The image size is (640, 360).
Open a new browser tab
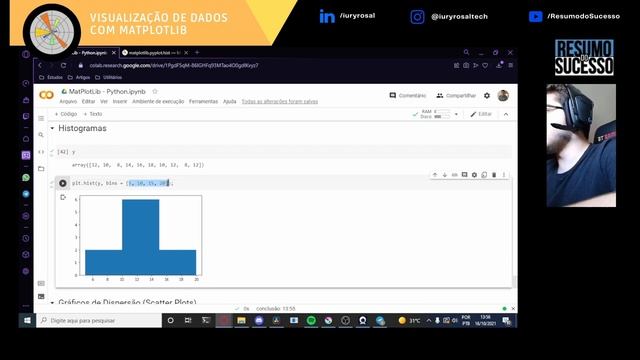[x=197, y=52]
